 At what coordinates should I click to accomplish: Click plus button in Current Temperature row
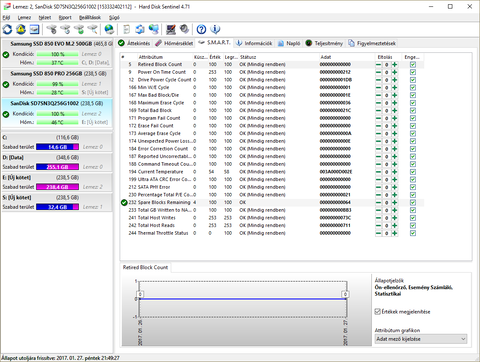click(x=395, y=172)
